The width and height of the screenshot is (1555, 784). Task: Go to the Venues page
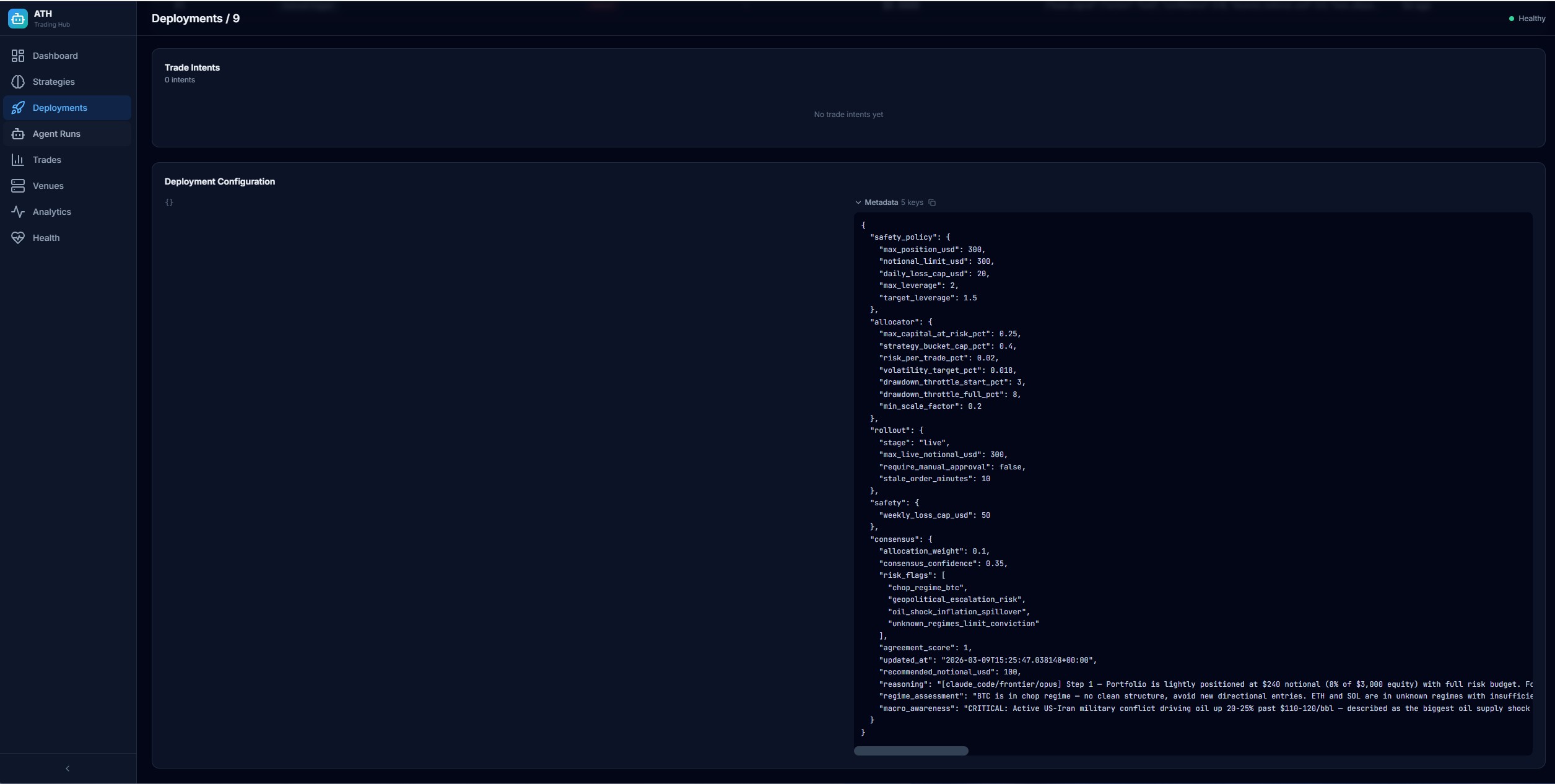[x=48, y=186]
